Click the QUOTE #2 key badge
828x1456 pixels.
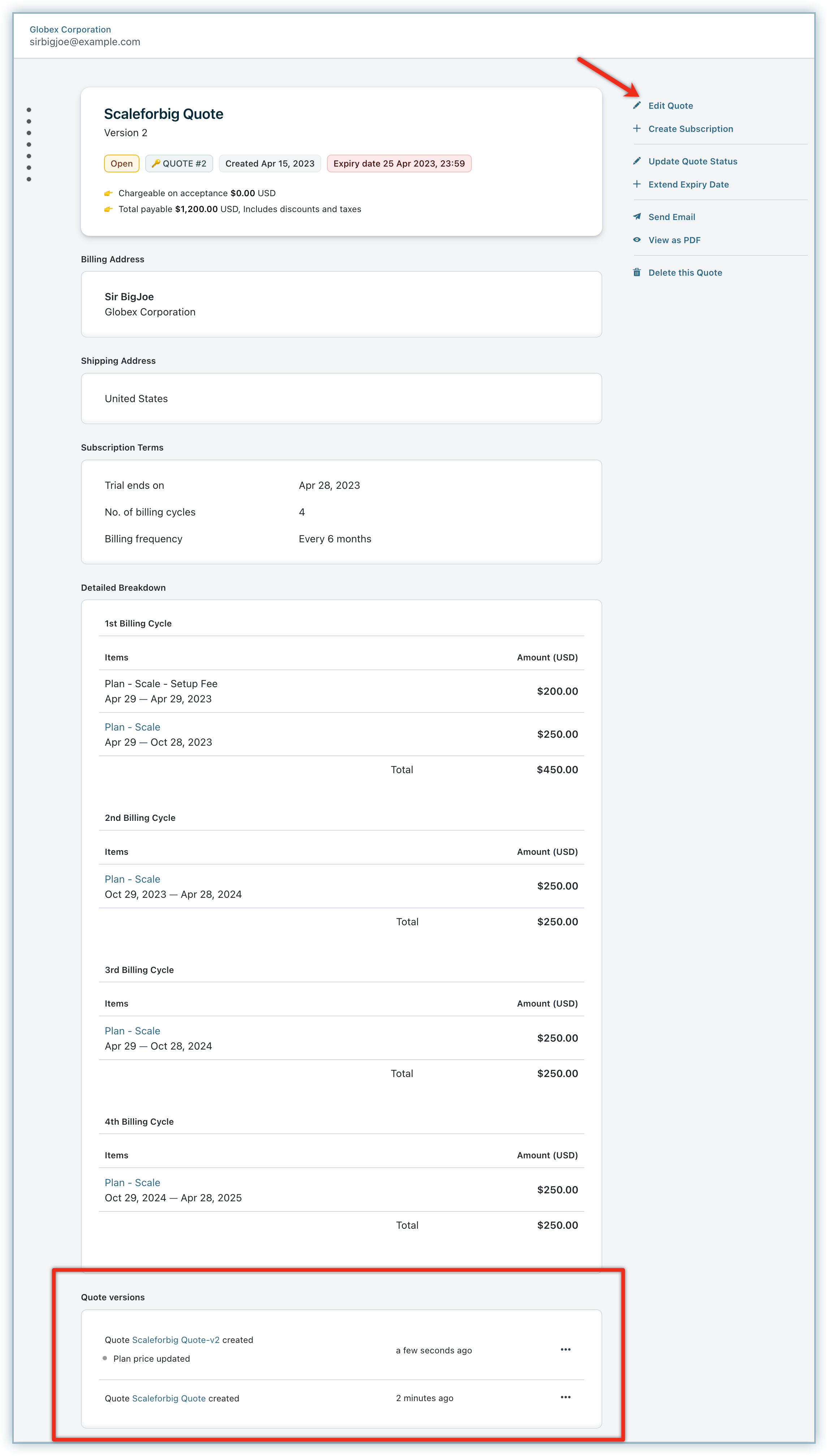point(179,164)
